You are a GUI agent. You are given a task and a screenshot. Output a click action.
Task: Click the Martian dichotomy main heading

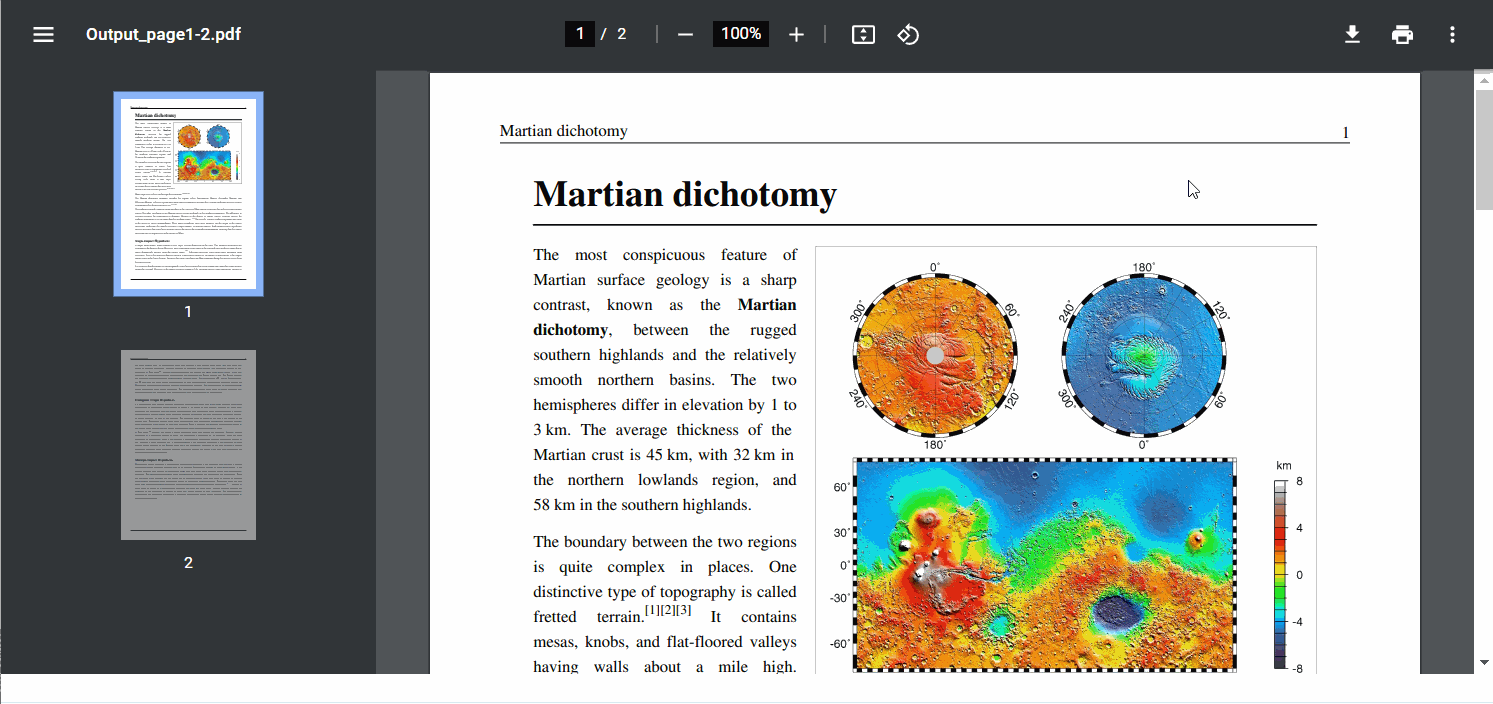pos(685,194)
